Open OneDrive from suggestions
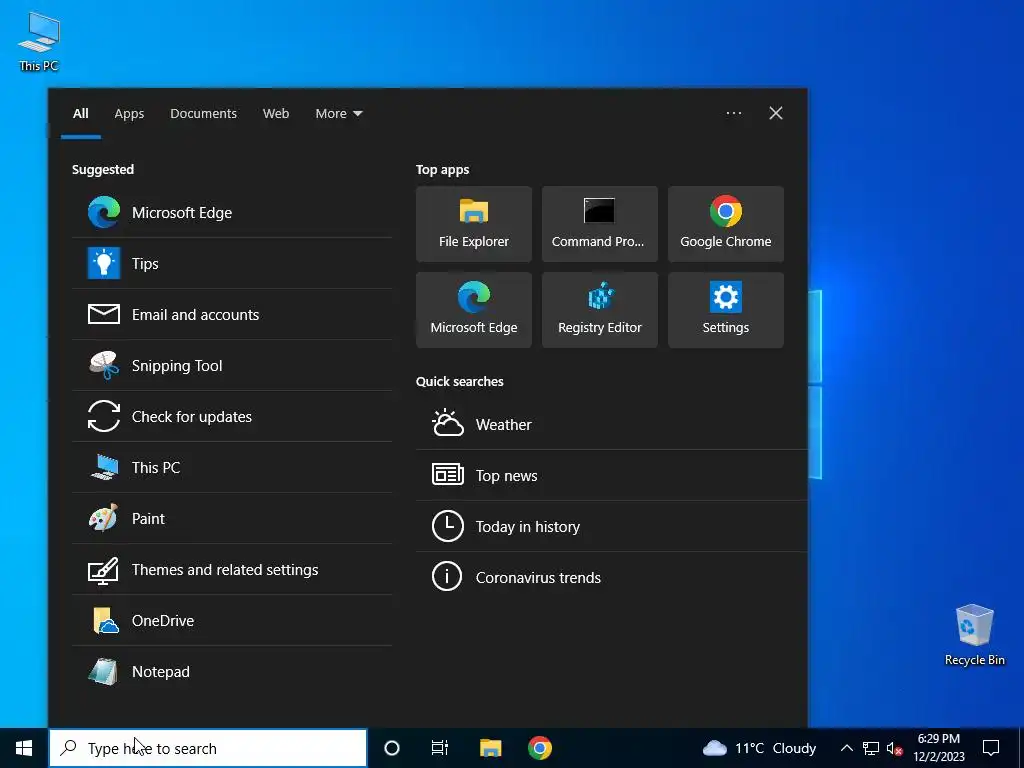Viewport: 1024px width, 768px height. click(232, 620)
